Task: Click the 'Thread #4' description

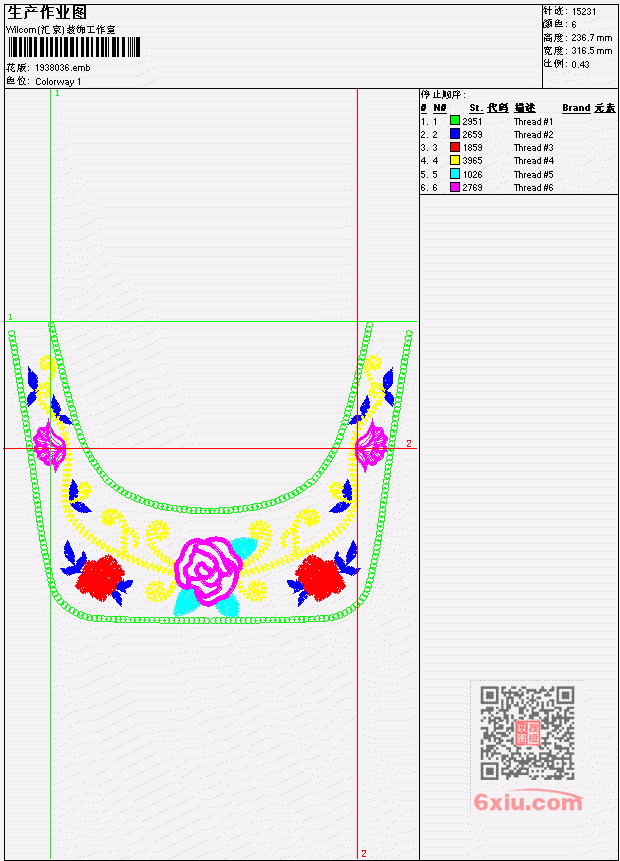Action: click(x=533, y=161)
